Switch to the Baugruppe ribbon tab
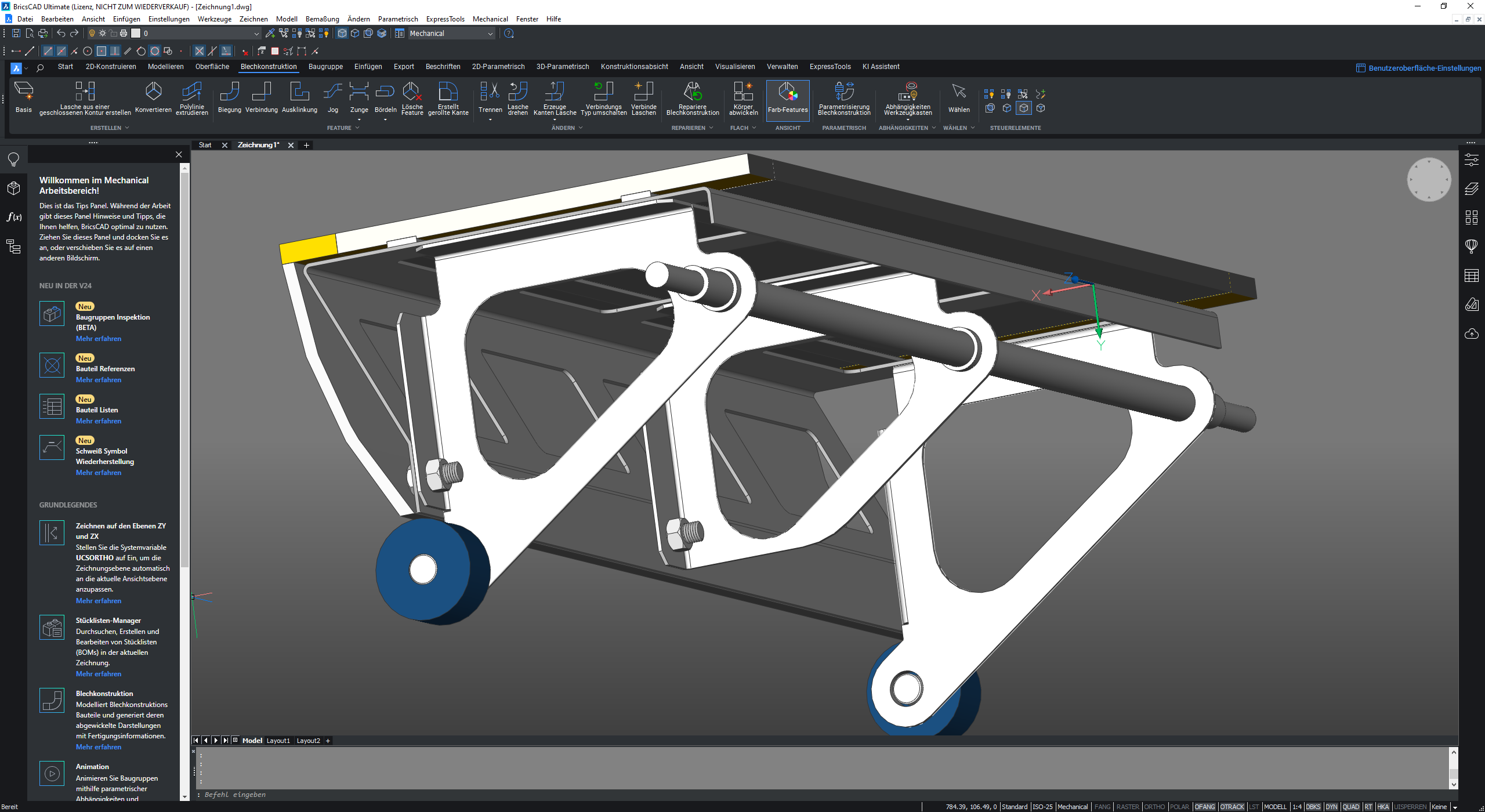 coord(325,67)
